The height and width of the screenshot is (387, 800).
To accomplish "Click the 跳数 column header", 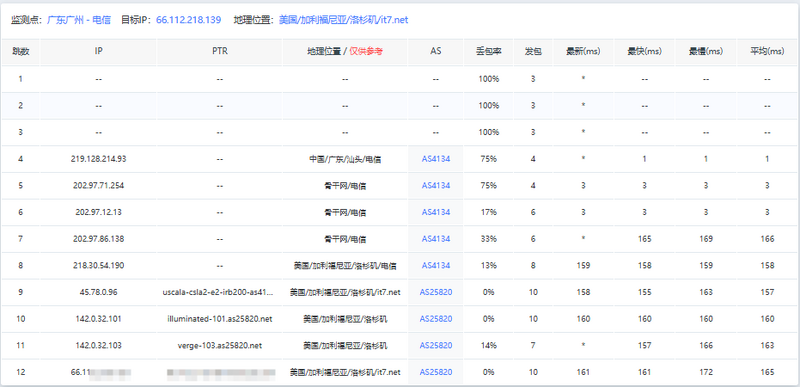I will 20,51.
